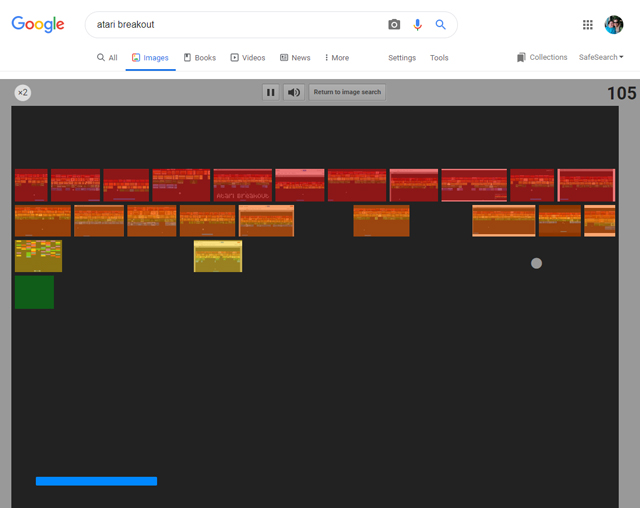Click the score 105 display
640x508 pixels.
(x=622, y=93)
